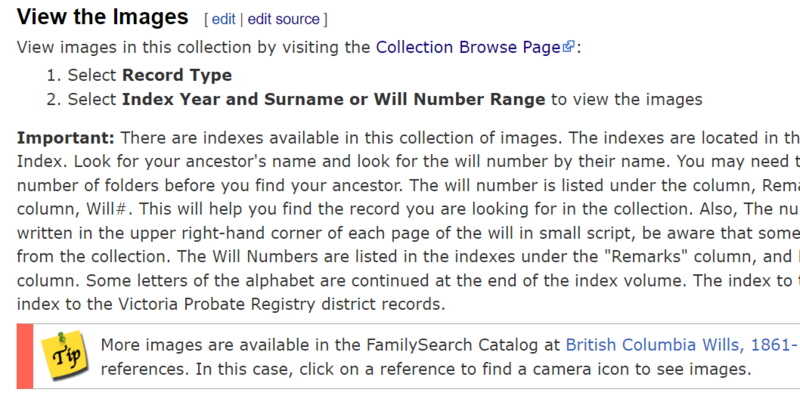Click the red bar on the tip box
Image resolution: width=800 pixels, height=405 pixels.
[x=25, y=356]
